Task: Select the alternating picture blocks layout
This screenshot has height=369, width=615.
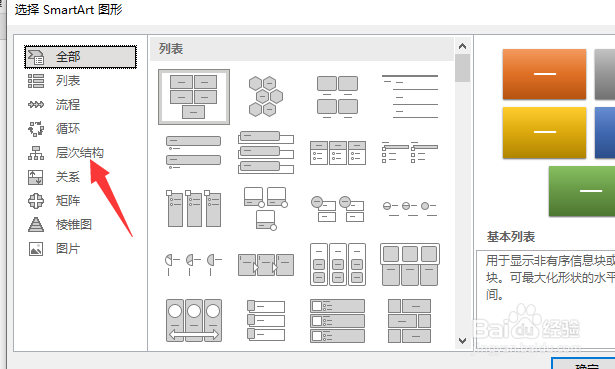Action: pyautogui.click(x=409, y=321)
